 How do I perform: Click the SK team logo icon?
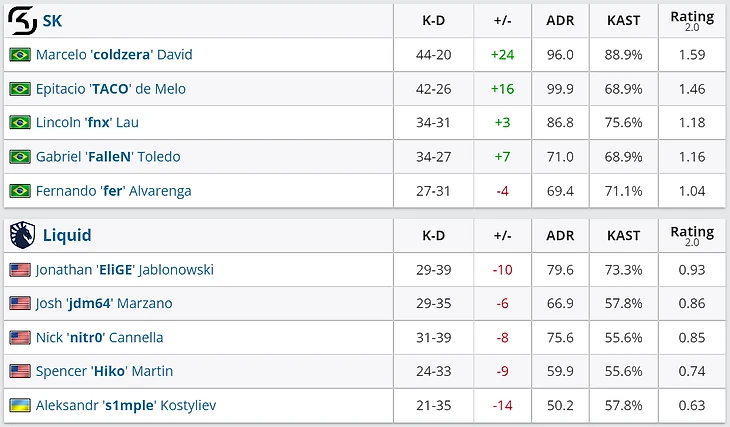pyautogui.click(x=22, y=20)
